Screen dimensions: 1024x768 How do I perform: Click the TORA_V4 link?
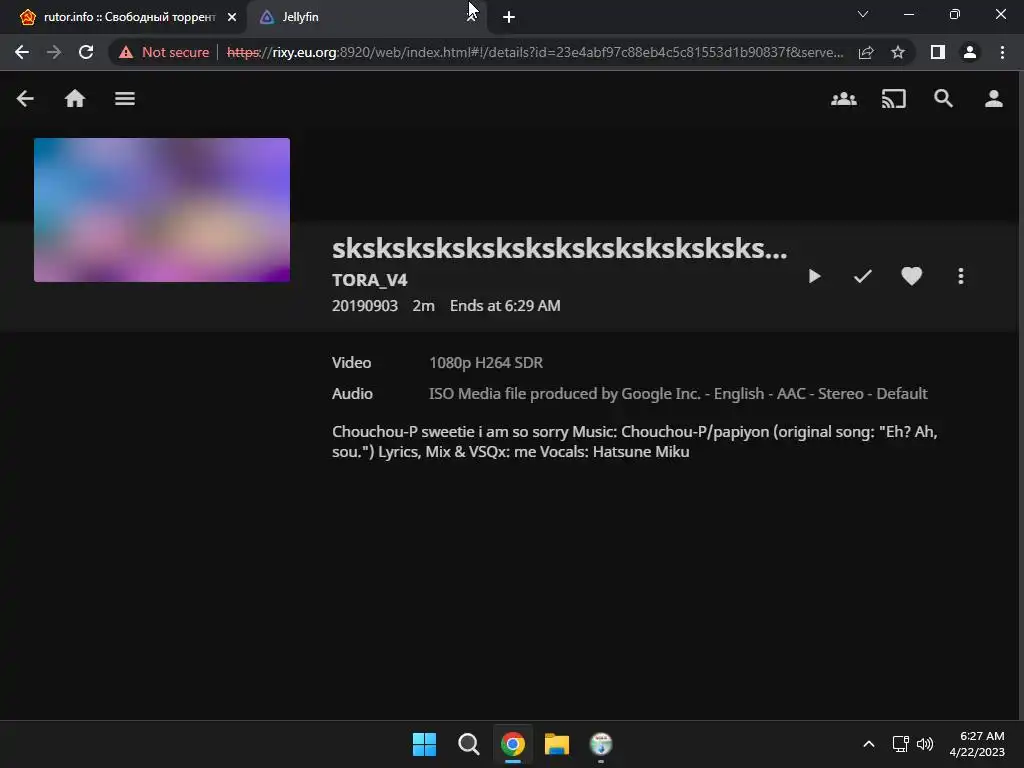370,280
